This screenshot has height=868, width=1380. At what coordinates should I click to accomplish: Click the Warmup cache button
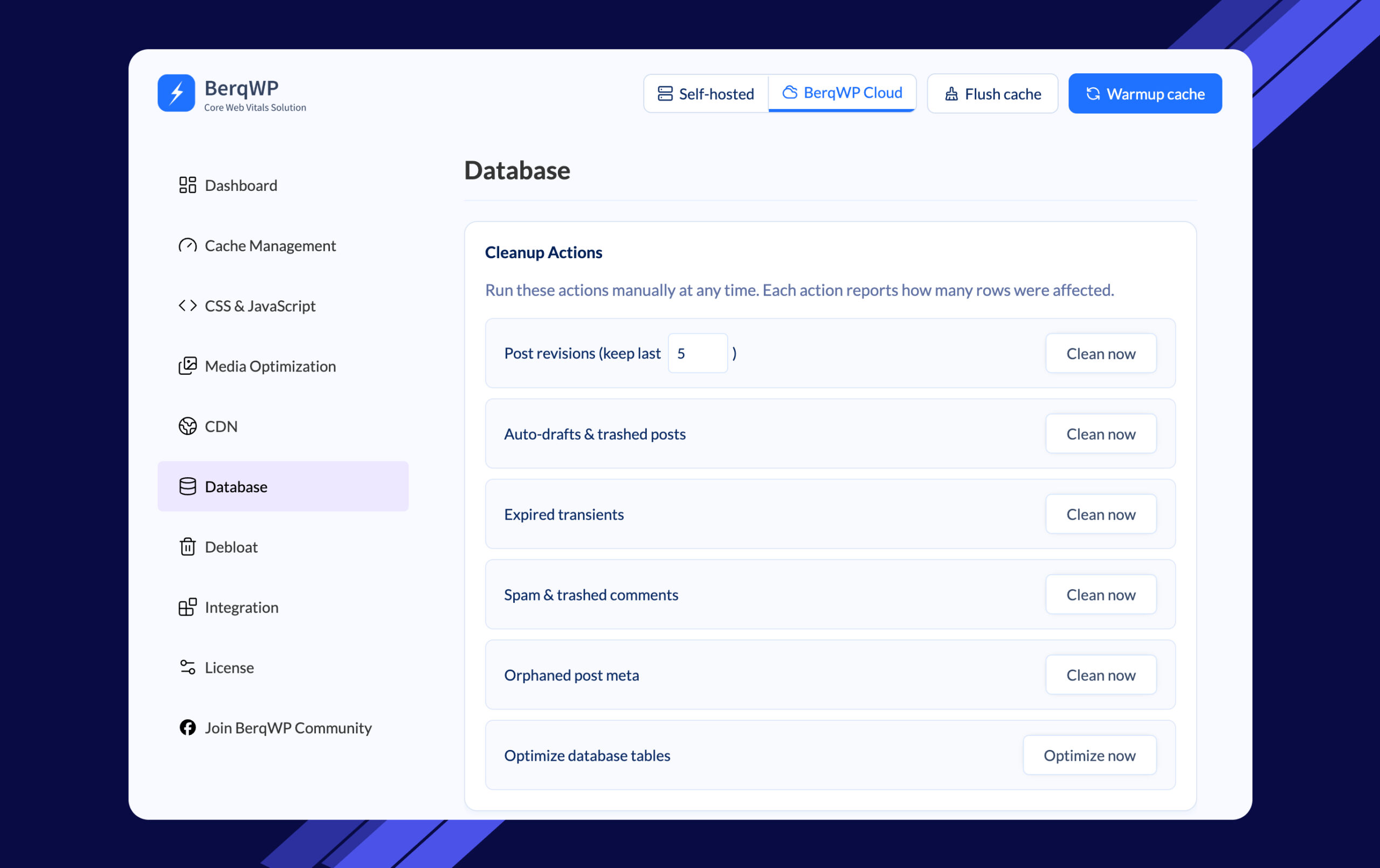point(1145,93)
